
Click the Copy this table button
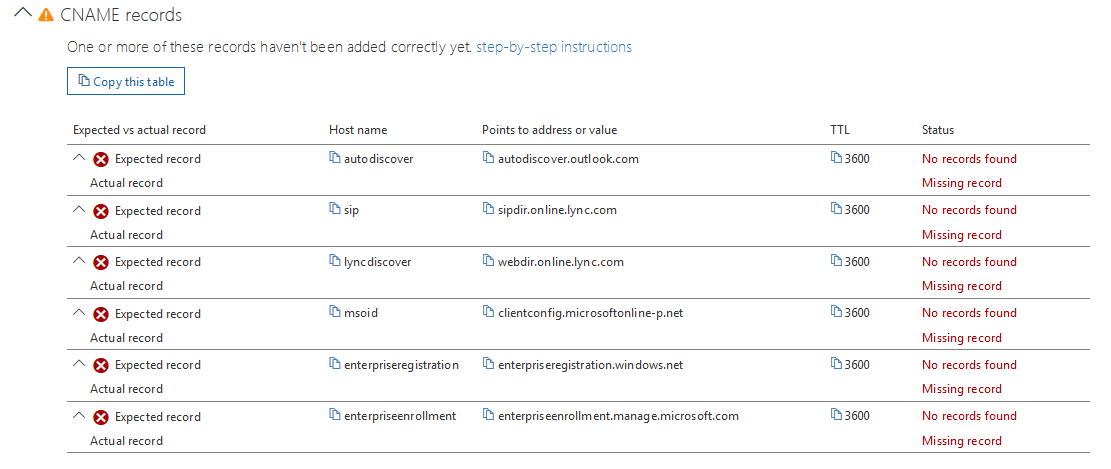point(126,81)
